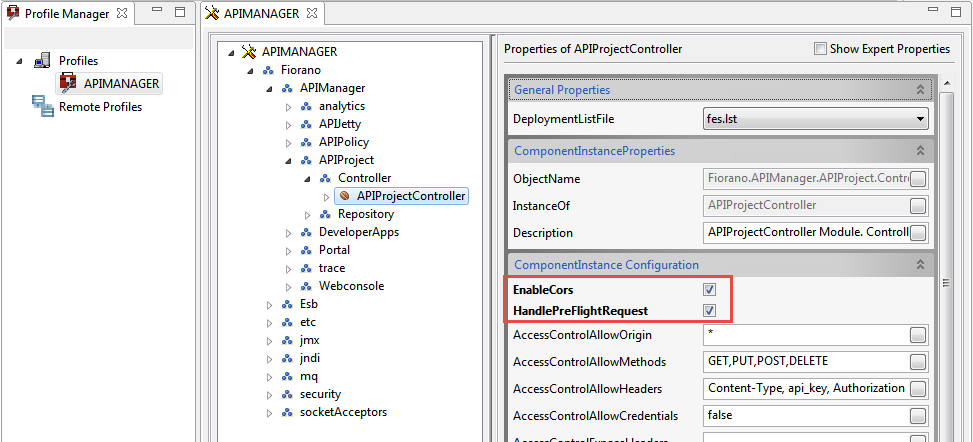Click the socketAcceptors node icon
The image size is (973, 442).
pos(287,412)
